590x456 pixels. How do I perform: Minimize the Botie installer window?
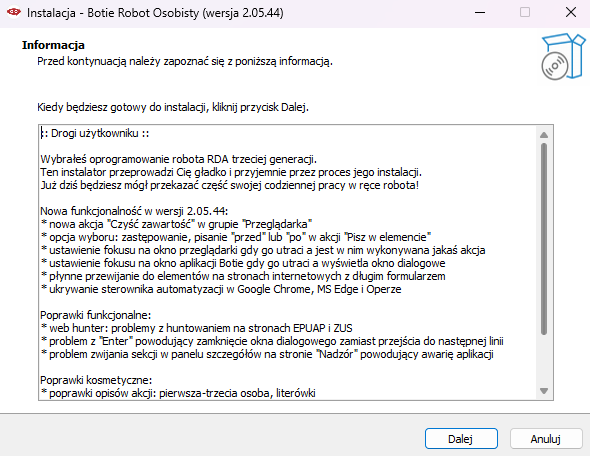480,12
